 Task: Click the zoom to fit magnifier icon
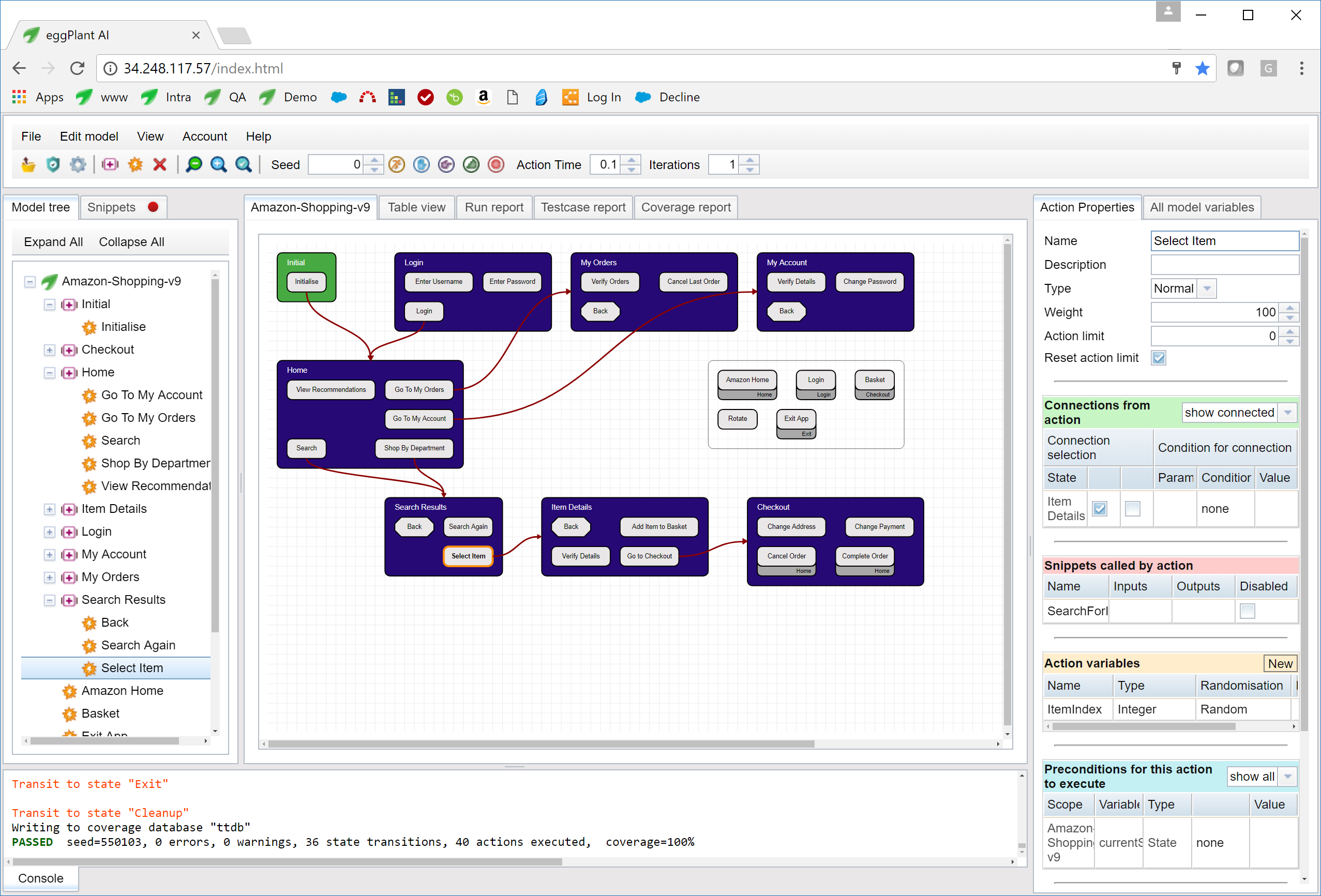243,165
